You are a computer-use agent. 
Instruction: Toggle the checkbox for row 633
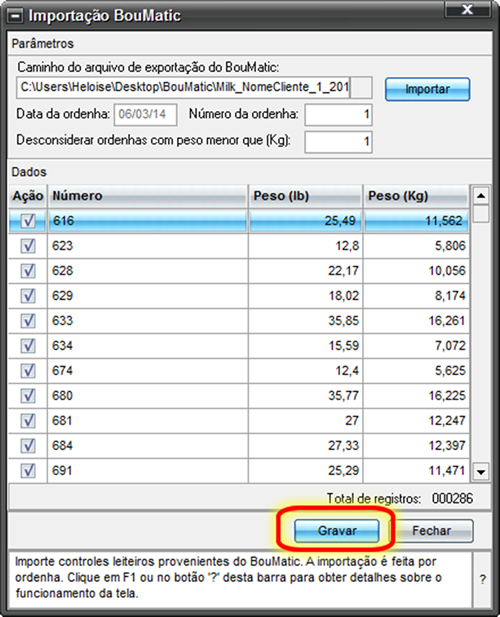click(28, 321)
